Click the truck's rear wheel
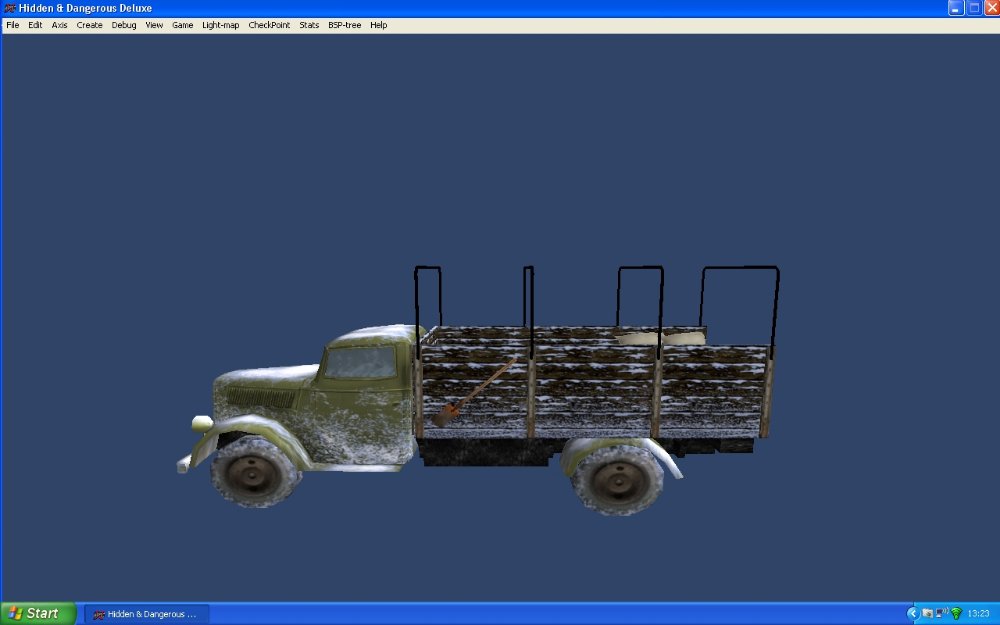1000x625 pixels. tap(617, 480)
